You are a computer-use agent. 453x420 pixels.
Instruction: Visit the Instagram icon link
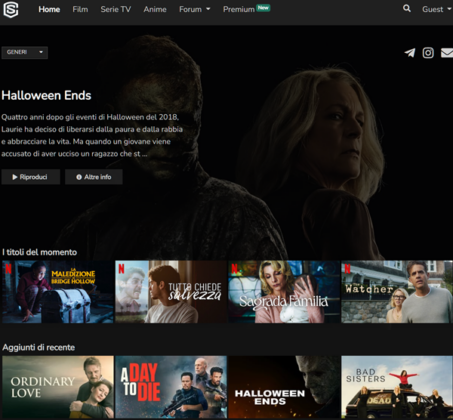click(x=428, y=53)
